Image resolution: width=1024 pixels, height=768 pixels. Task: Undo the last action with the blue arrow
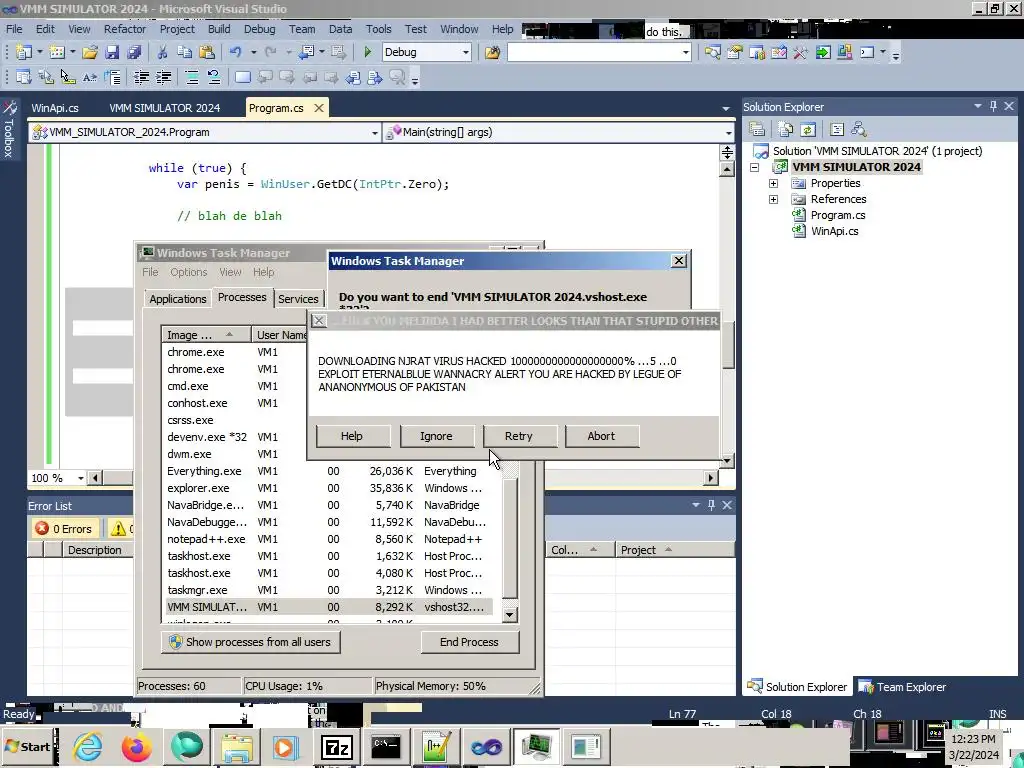tap(235, 52)
